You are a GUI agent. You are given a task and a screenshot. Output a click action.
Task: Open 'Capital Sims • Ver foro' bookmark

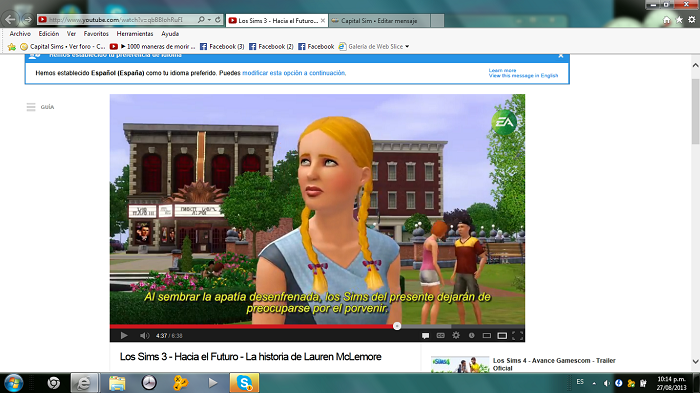[x=62, y=46]
